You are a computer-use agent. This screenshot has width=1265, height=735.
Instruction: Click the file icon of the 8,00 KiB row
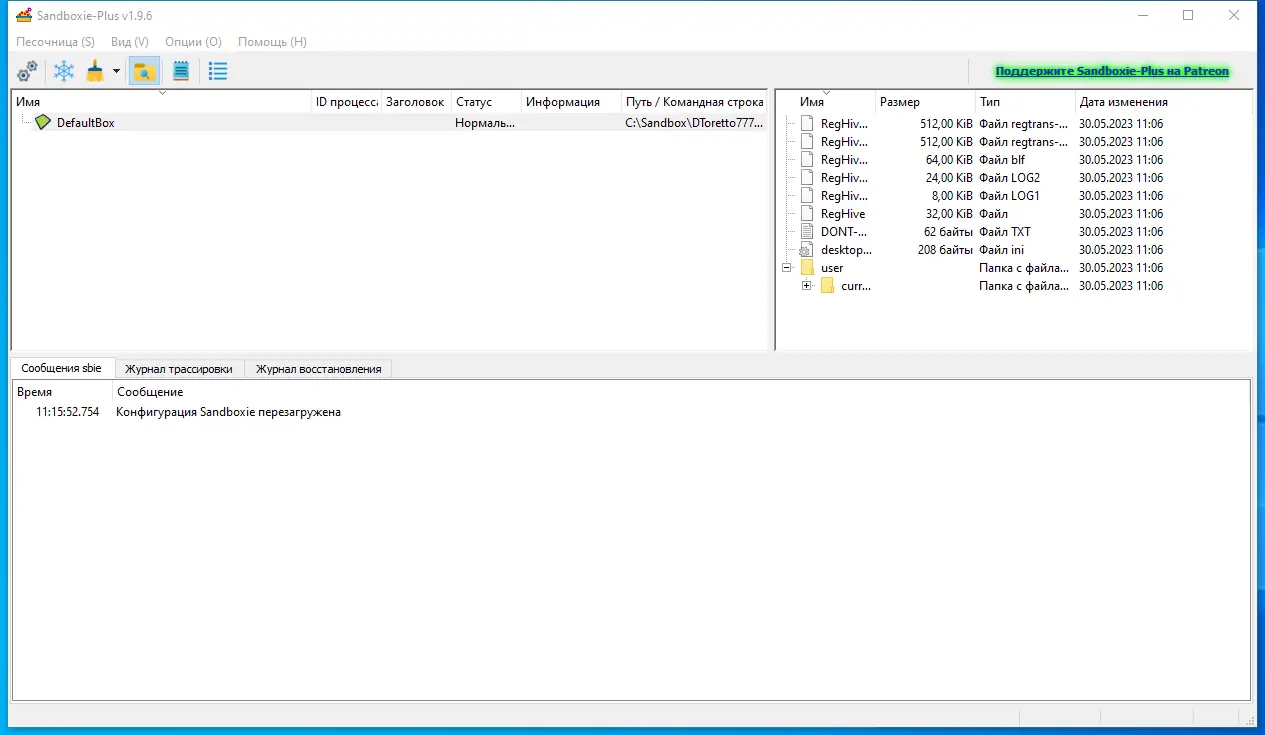coord(807,196)
